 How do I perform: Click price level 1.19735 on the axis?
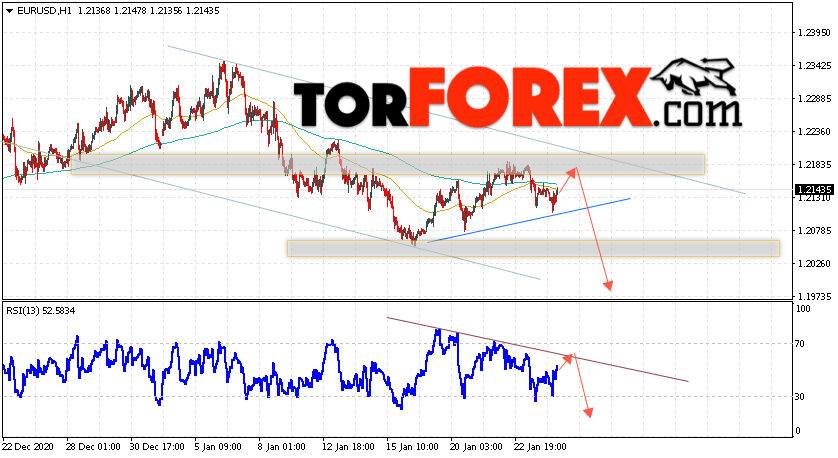pos(814,297)
